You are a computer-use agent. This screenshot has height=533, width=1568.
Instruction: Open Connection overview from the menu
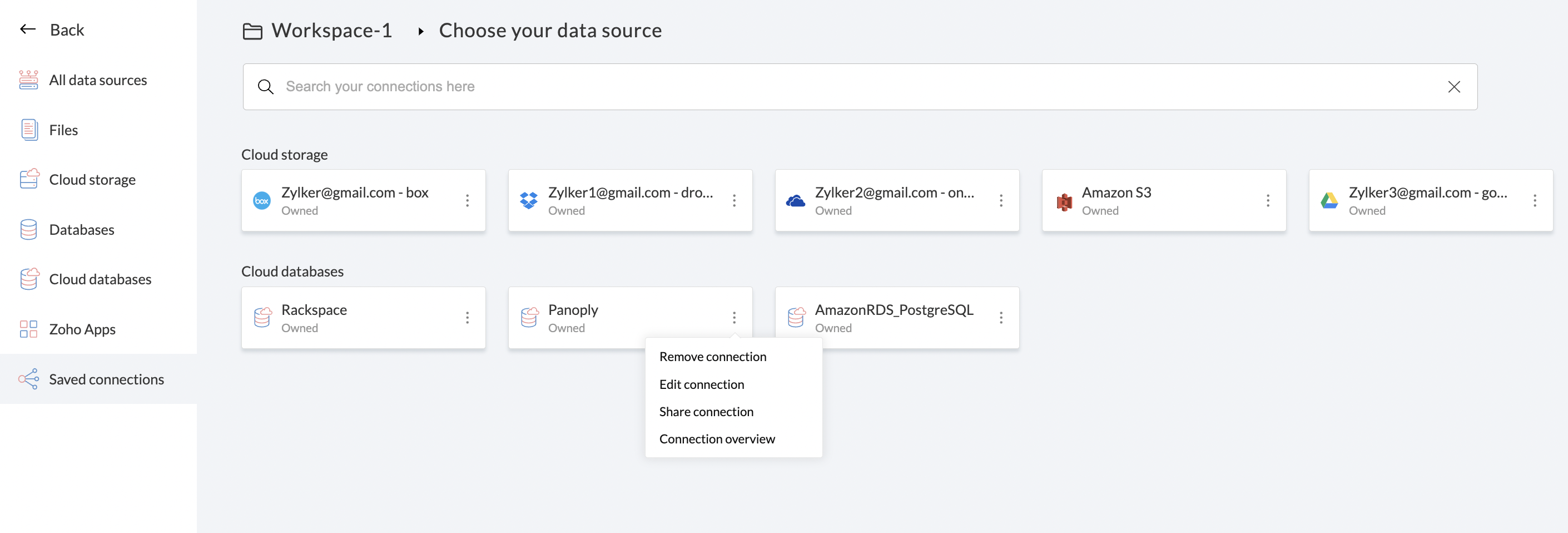(x=716, y=439)
